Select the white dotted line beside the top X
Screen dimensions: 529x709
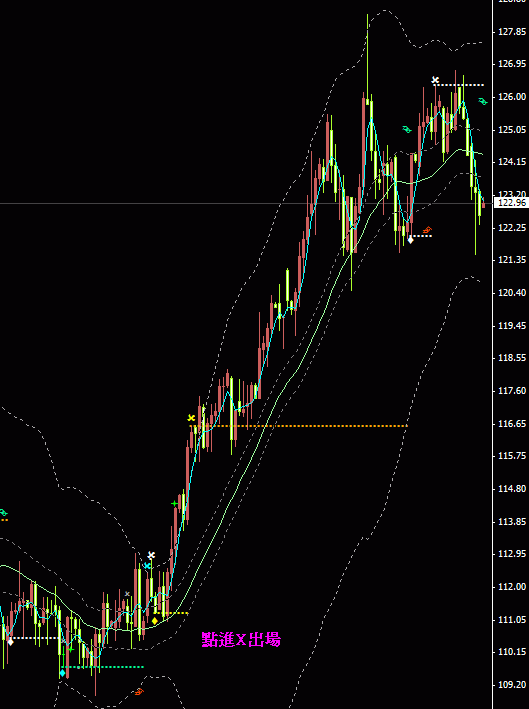tap(459, 85)
